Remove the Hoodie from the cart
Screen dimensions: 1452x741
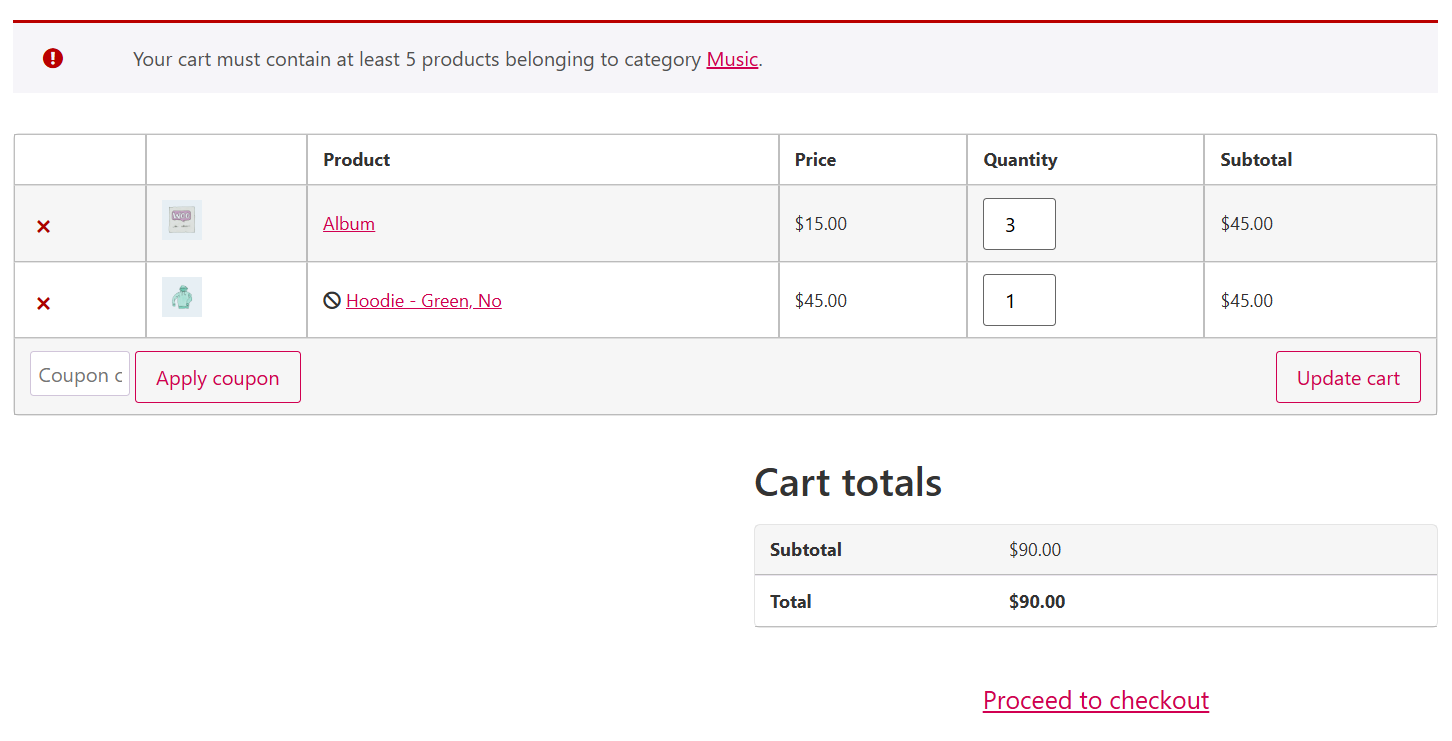tap(43, 303)
